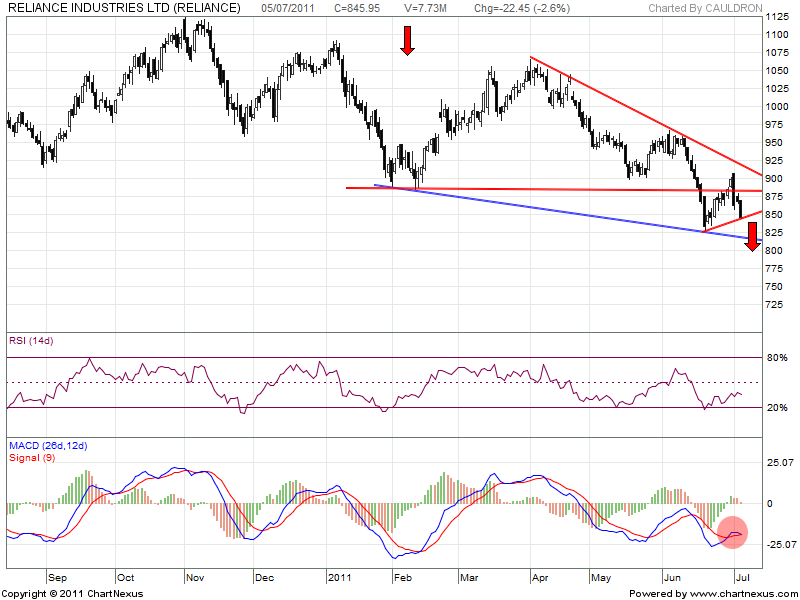Viewport: 800px width, 600px height.
Task: Click the RELIANCE INDUSTRIES LTD chart title
Action: [x=123, y=8]
